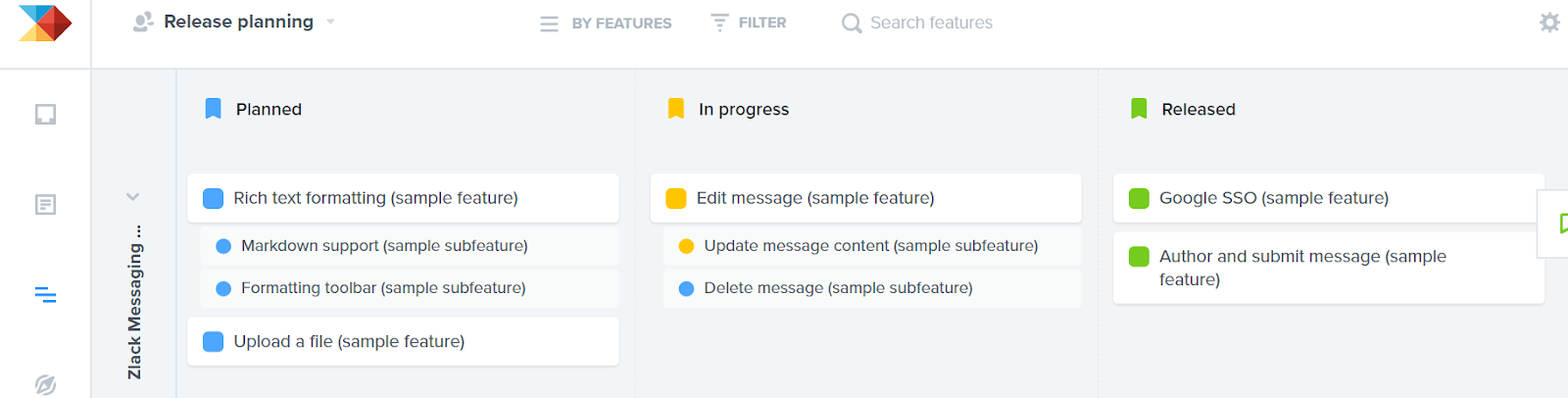Click the Search features input field
This screenshot has width=1568, height=398.
click(x=931, y=23)
